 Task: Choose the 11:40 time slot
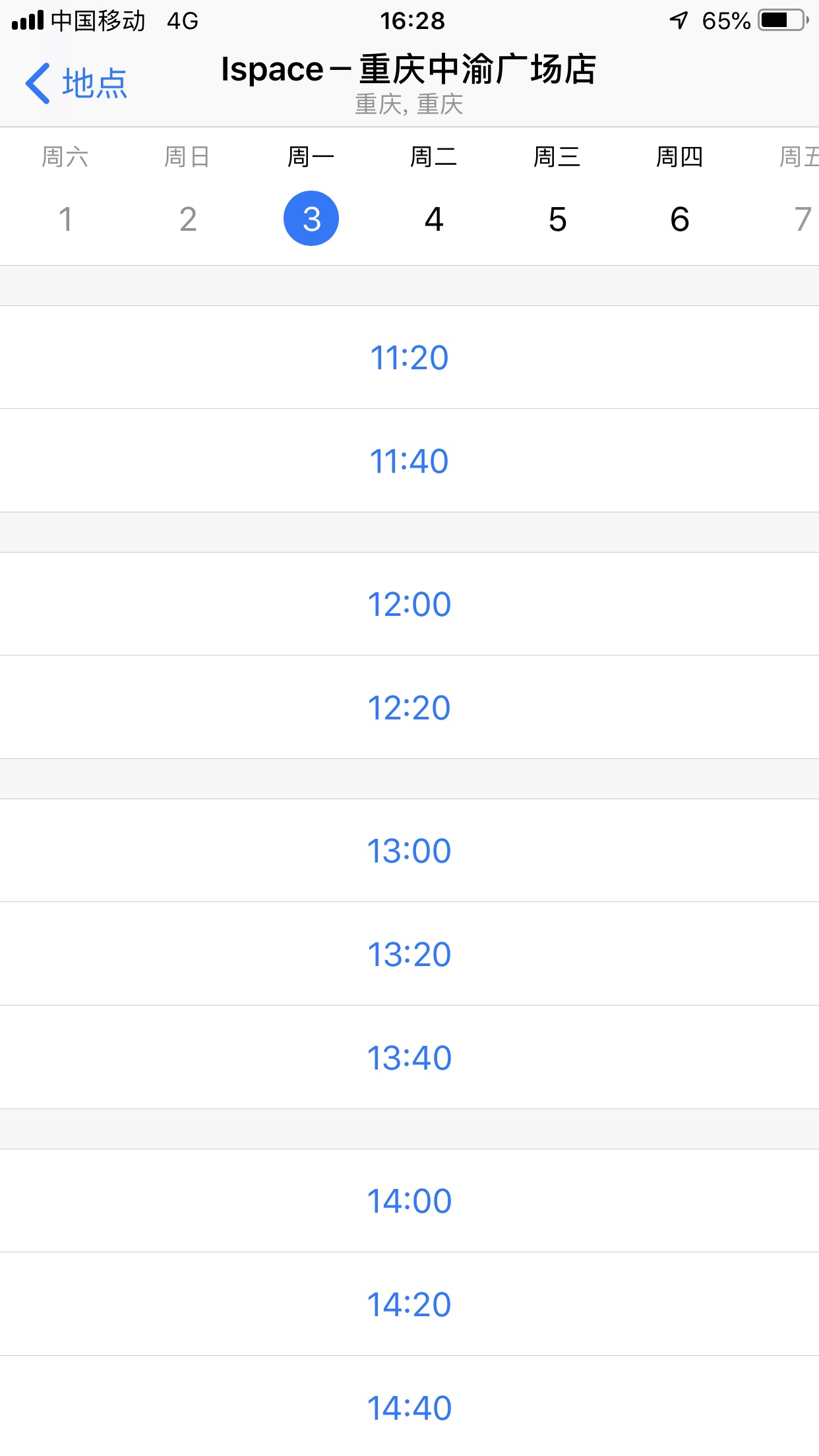pos(409,460)
